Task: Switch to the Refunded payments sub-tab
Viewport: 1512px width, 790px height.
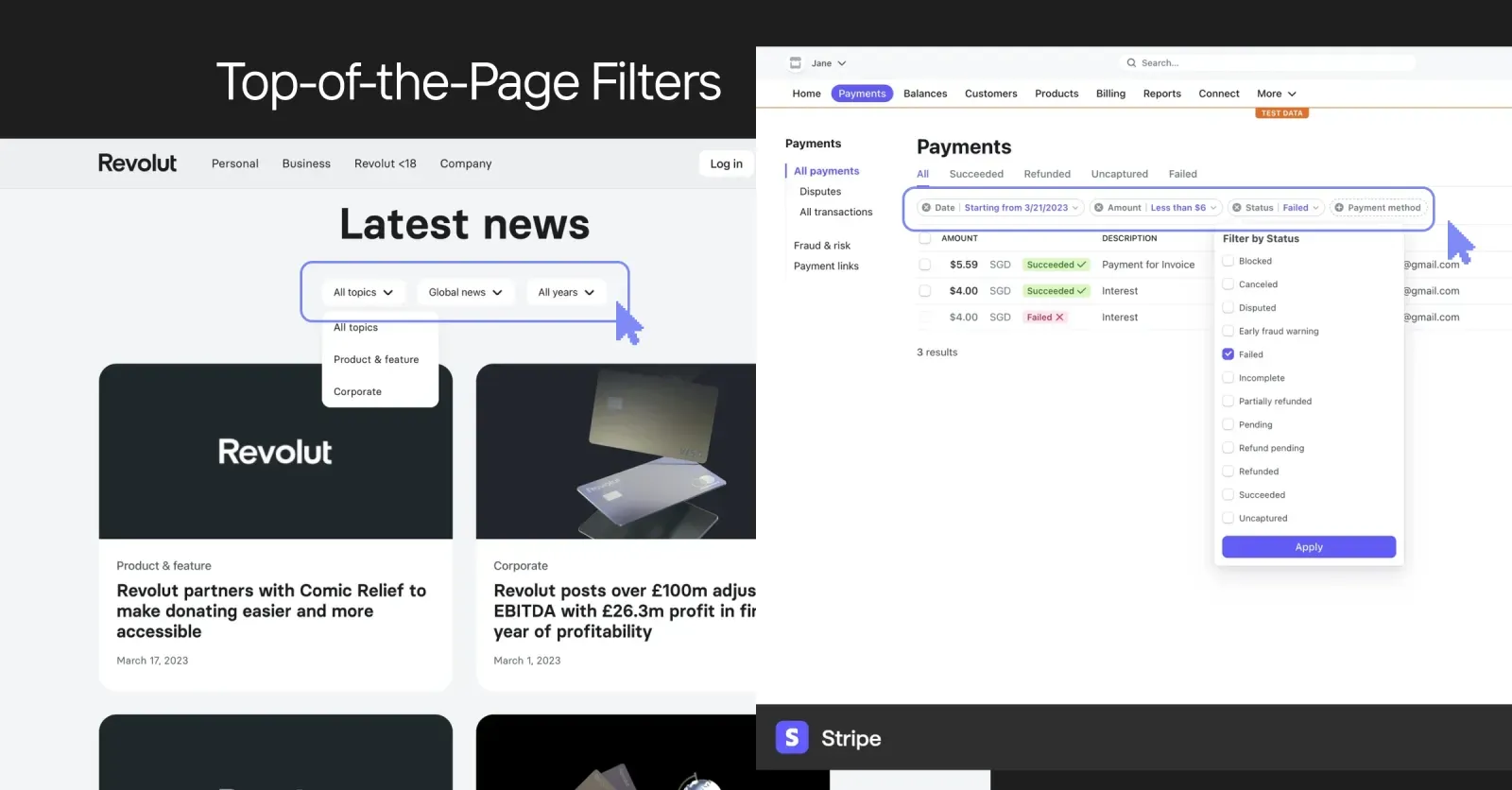Action: point(1047,174)
